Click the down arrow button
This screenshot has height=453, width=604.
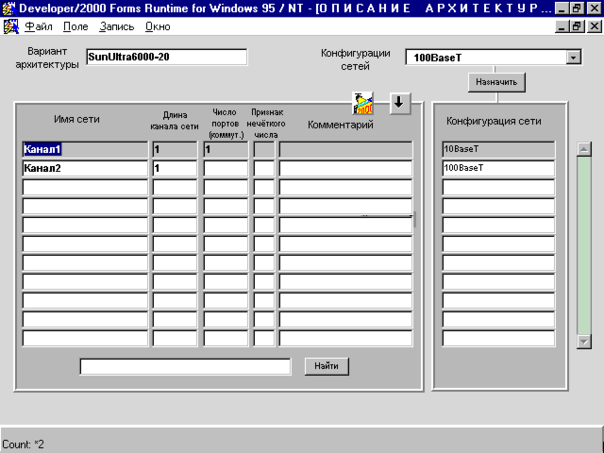coord(400,103)
